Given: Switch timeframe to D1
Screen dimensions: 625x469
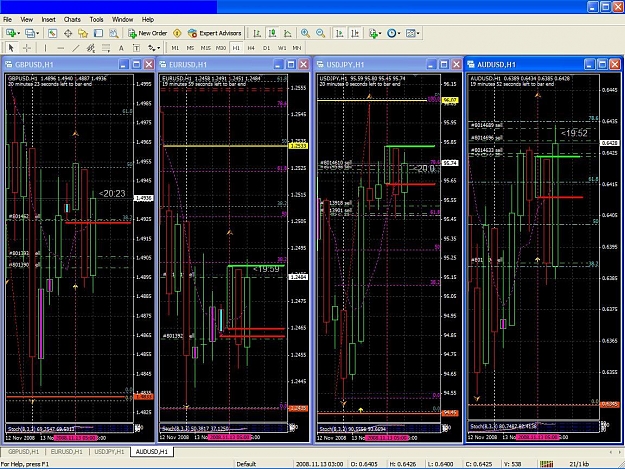Looking at the screenshot, I should [x=266, y=48].
